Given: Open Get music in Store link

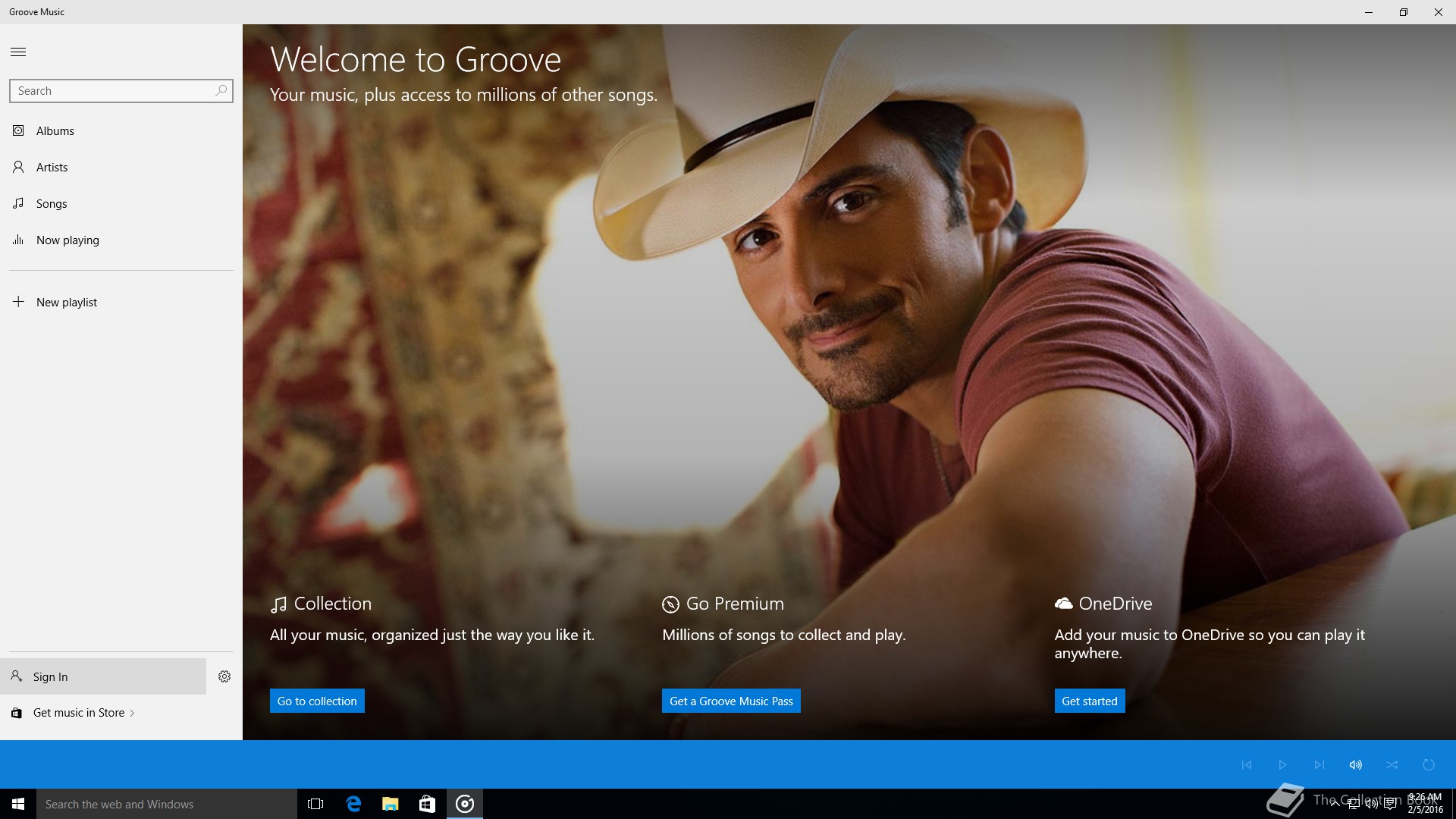Looking at the screenshot, I should (x=79, y=713).
